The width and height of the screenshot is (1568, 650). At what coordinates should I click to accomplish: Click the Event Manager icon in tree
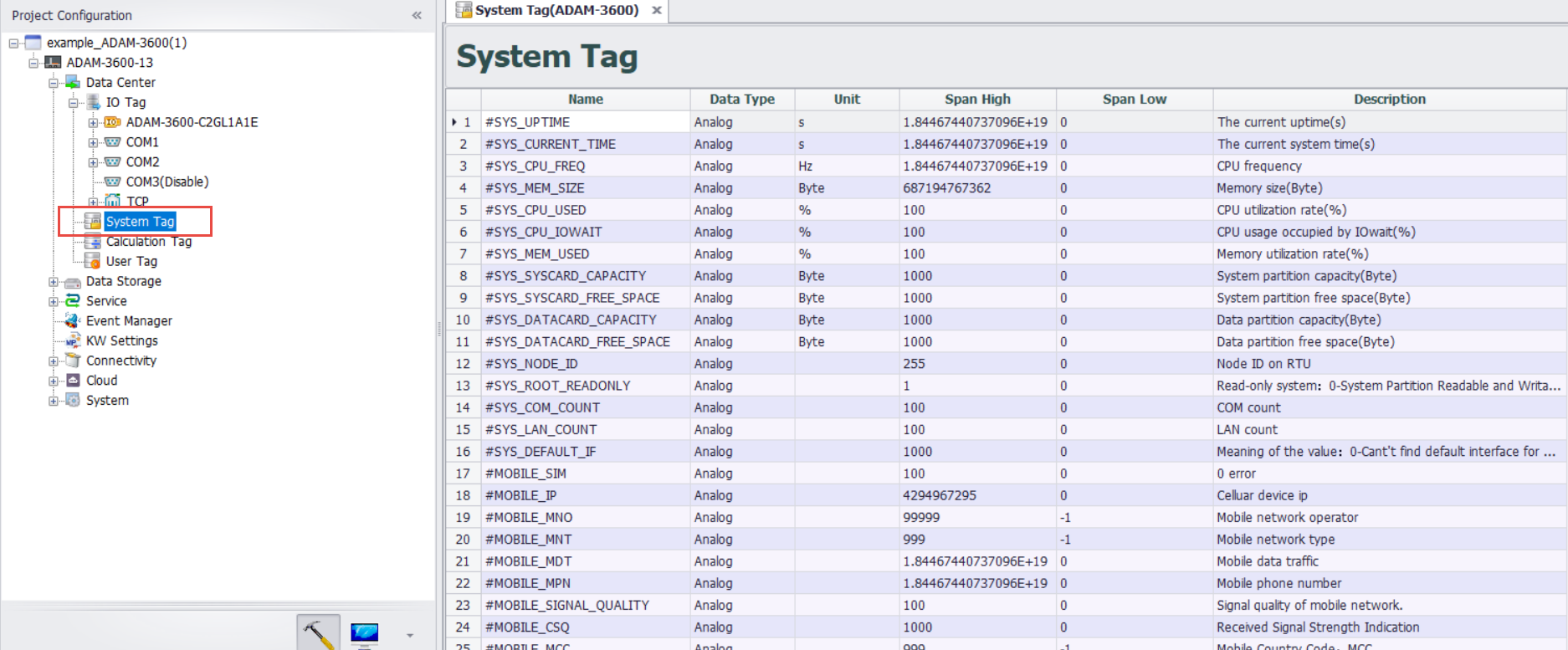pyautogui.click(x=73, y=320)
